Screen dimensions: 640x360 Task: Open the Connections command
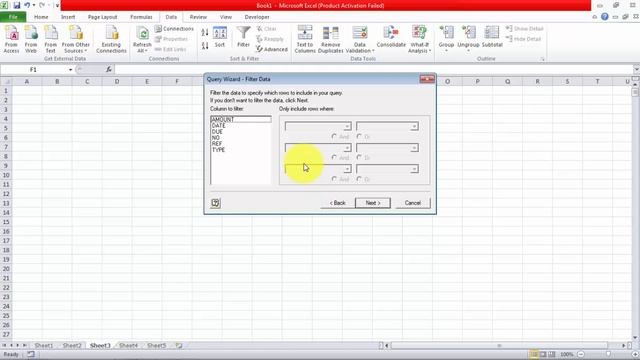tap(174, 29)
